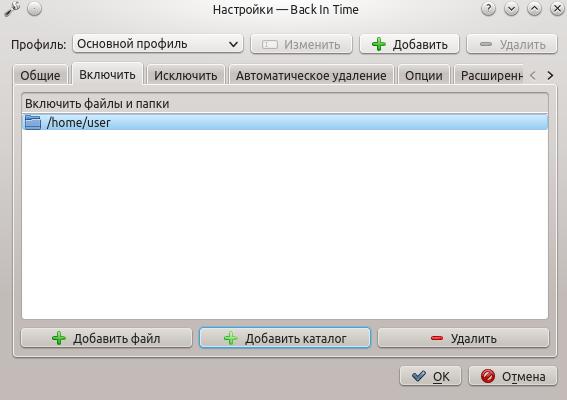Open the Основной профиль profile dropdown
Viewport: 567px width, 400px height.
click(158, 44)
